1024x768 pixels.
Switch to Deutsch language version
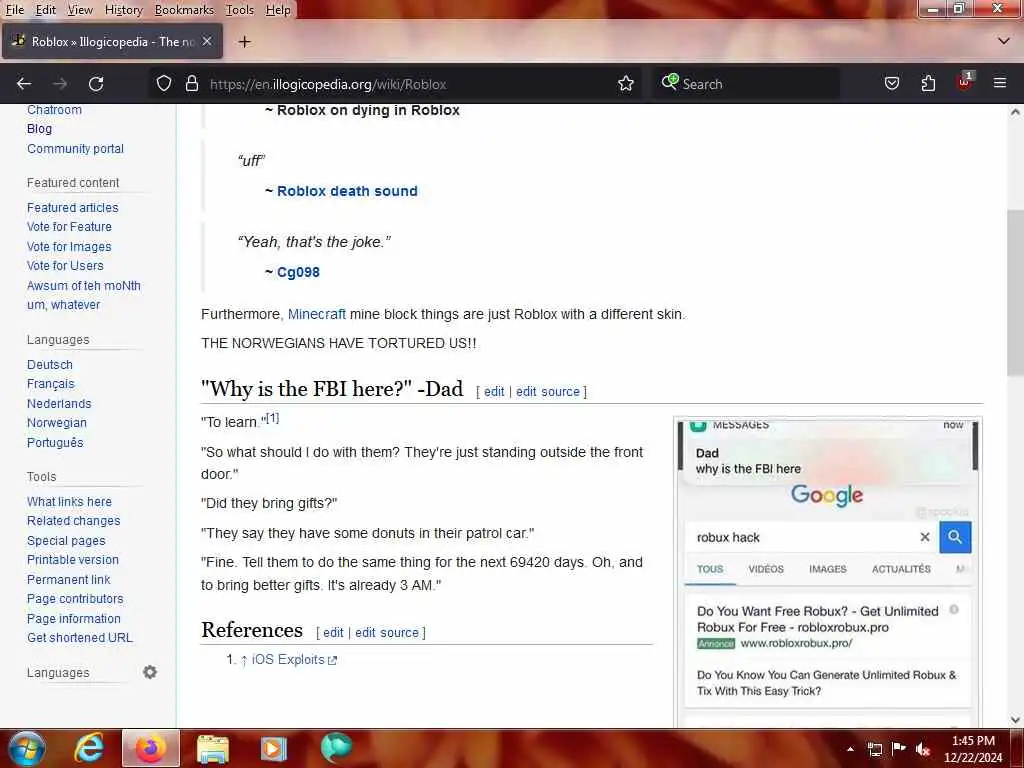point(50,365)
